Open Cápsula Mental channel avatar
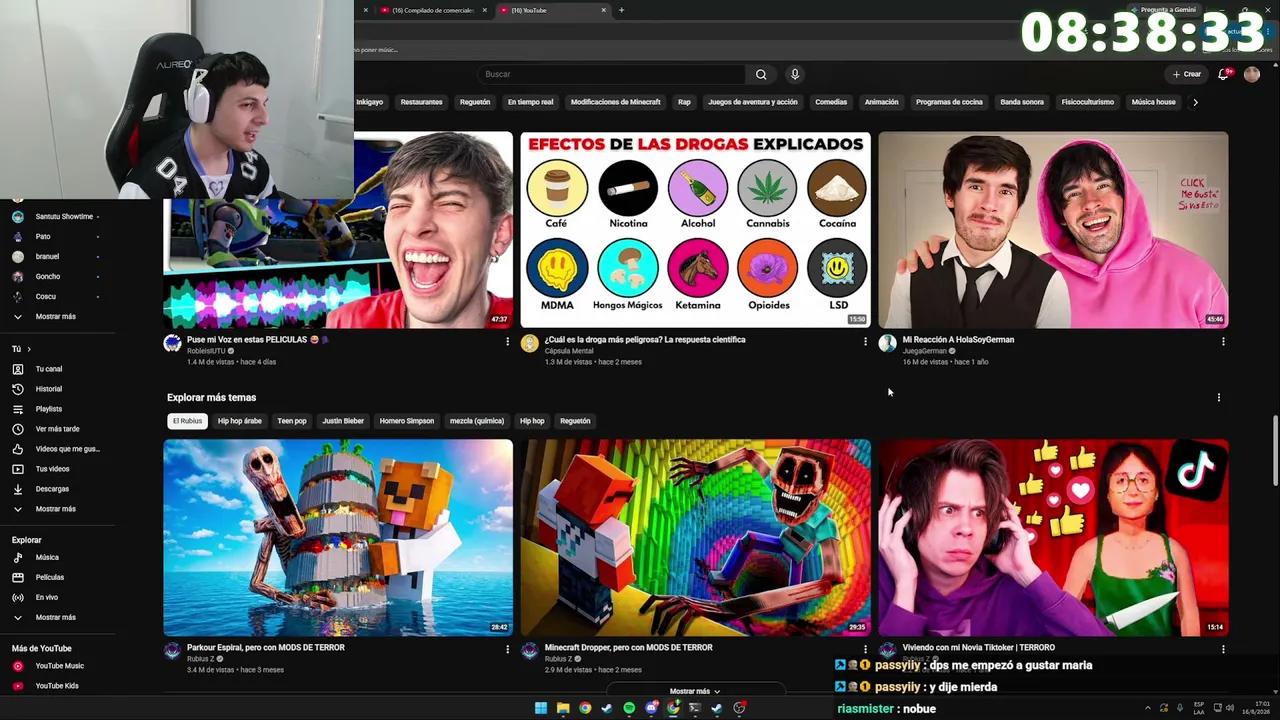The width and height of the screenshot is (1280, 720). 530,344
